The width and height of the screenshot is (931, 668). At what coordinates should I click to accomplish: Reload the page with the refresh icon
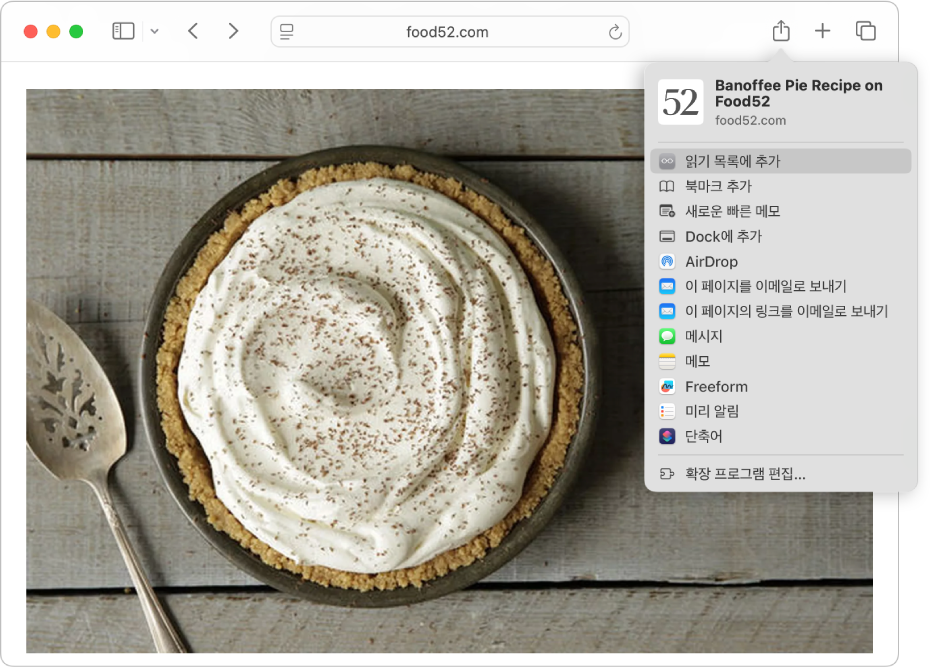[615, 31]
